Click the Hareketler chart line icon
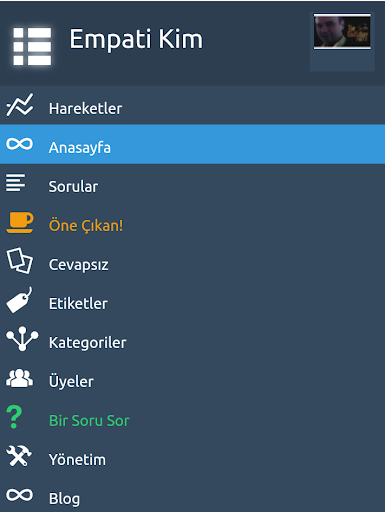This screenshot has height=512, width=385. [x=20, y=105]
